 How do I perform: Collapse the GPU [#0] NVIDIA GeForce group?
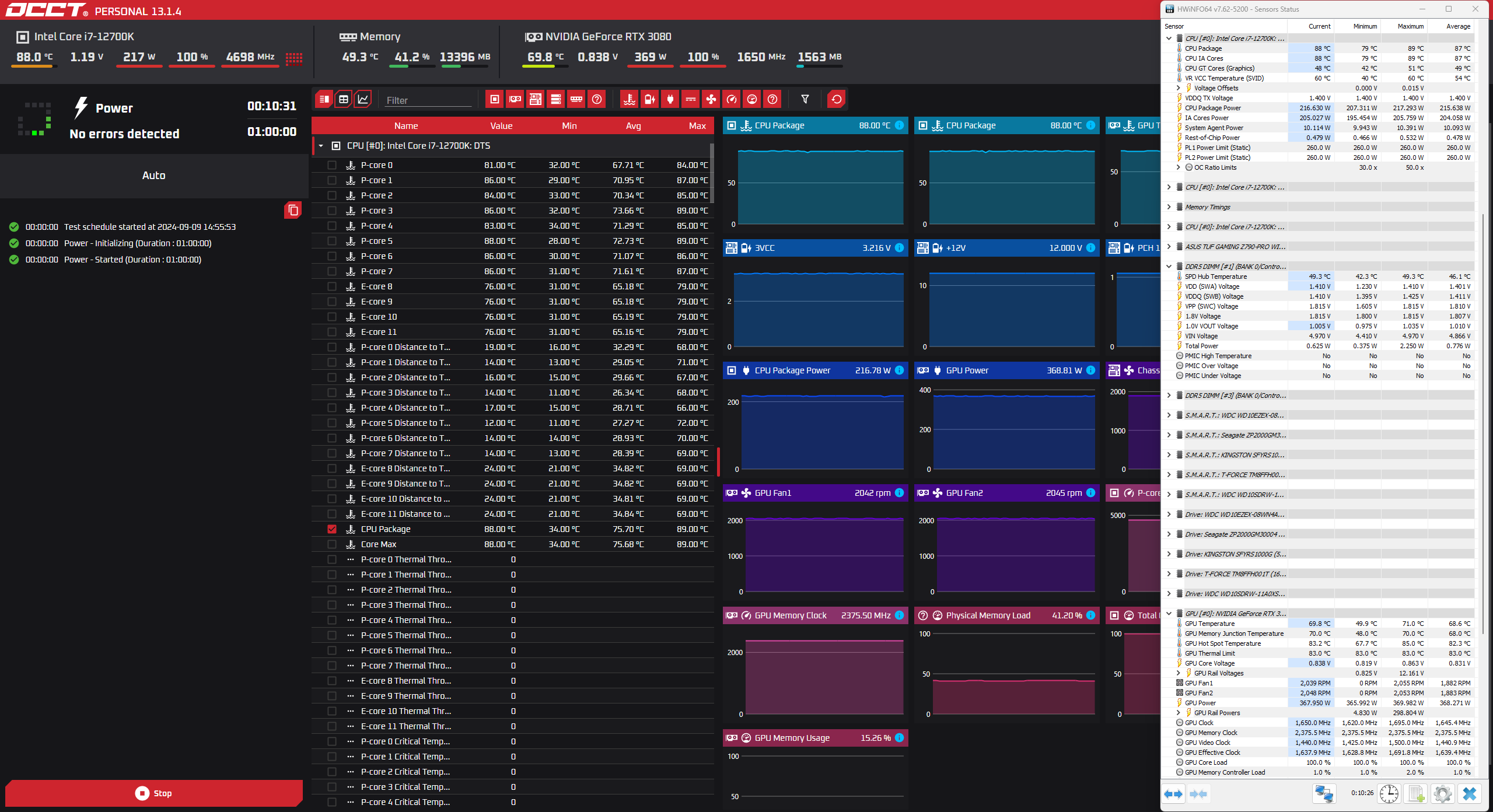[x=1169, y=614]
